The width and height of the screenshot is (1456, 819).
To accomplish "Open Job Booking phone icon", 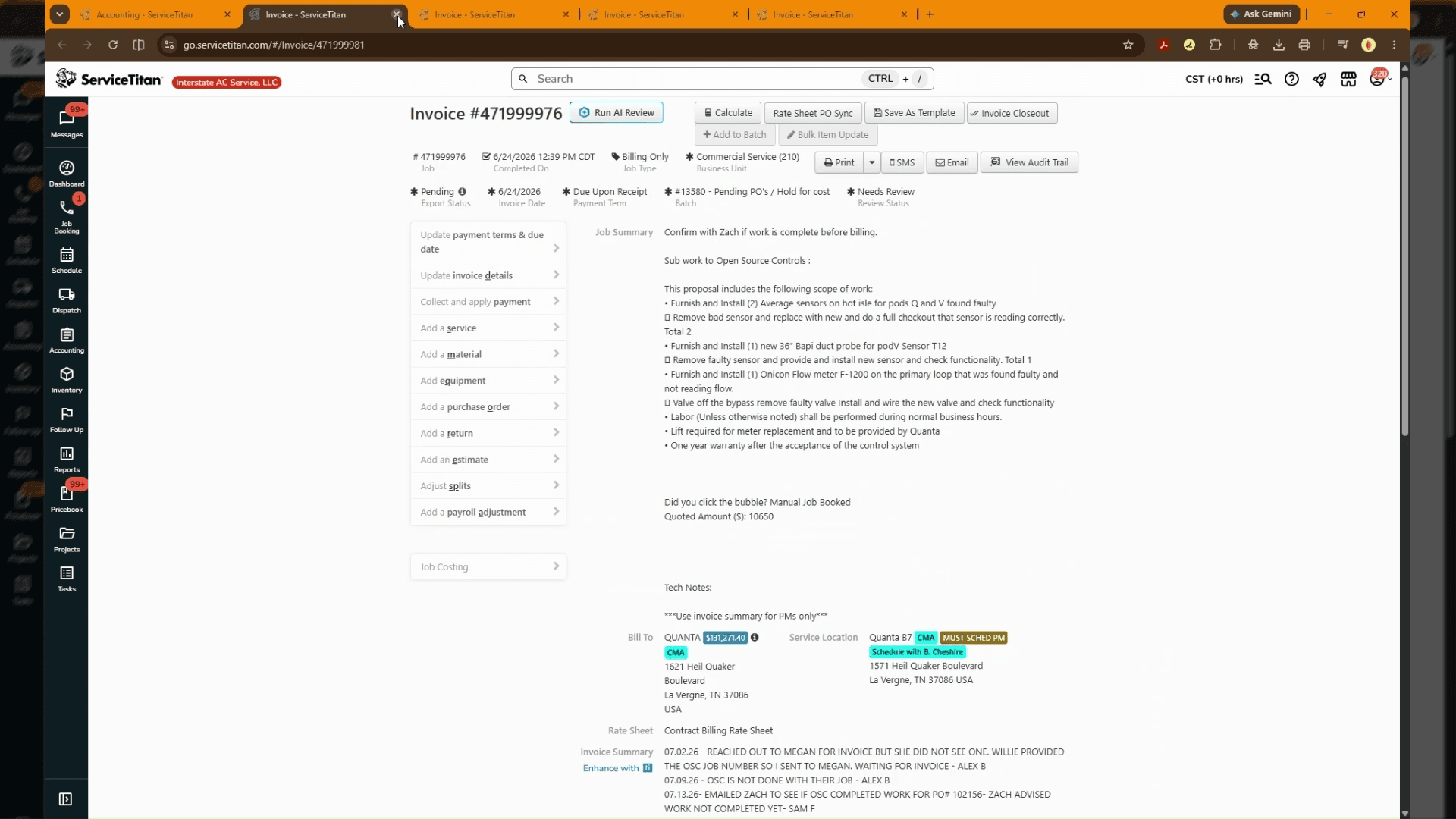I will point(67,216).
